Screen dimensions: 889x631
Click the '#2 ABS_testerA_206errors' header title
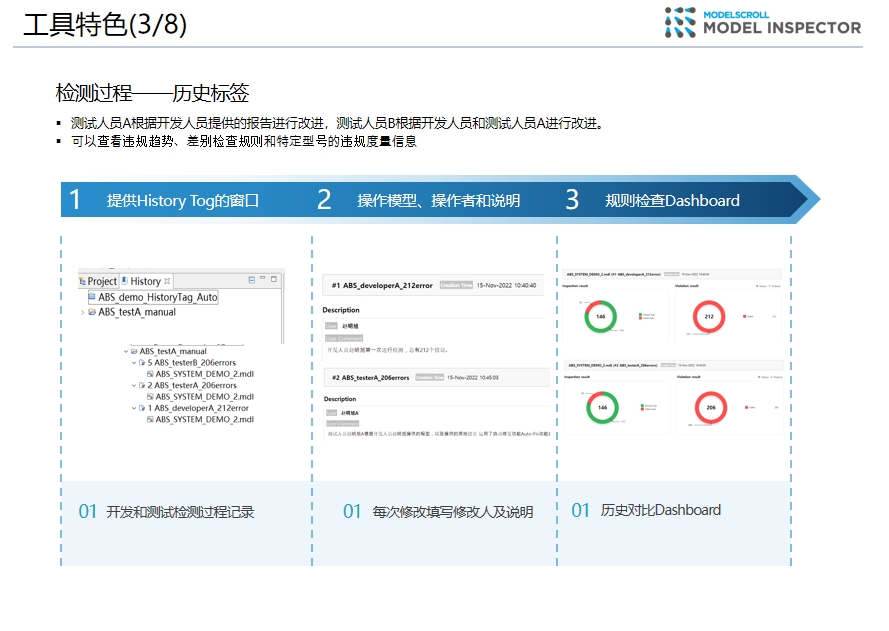(x=370, y=378)
